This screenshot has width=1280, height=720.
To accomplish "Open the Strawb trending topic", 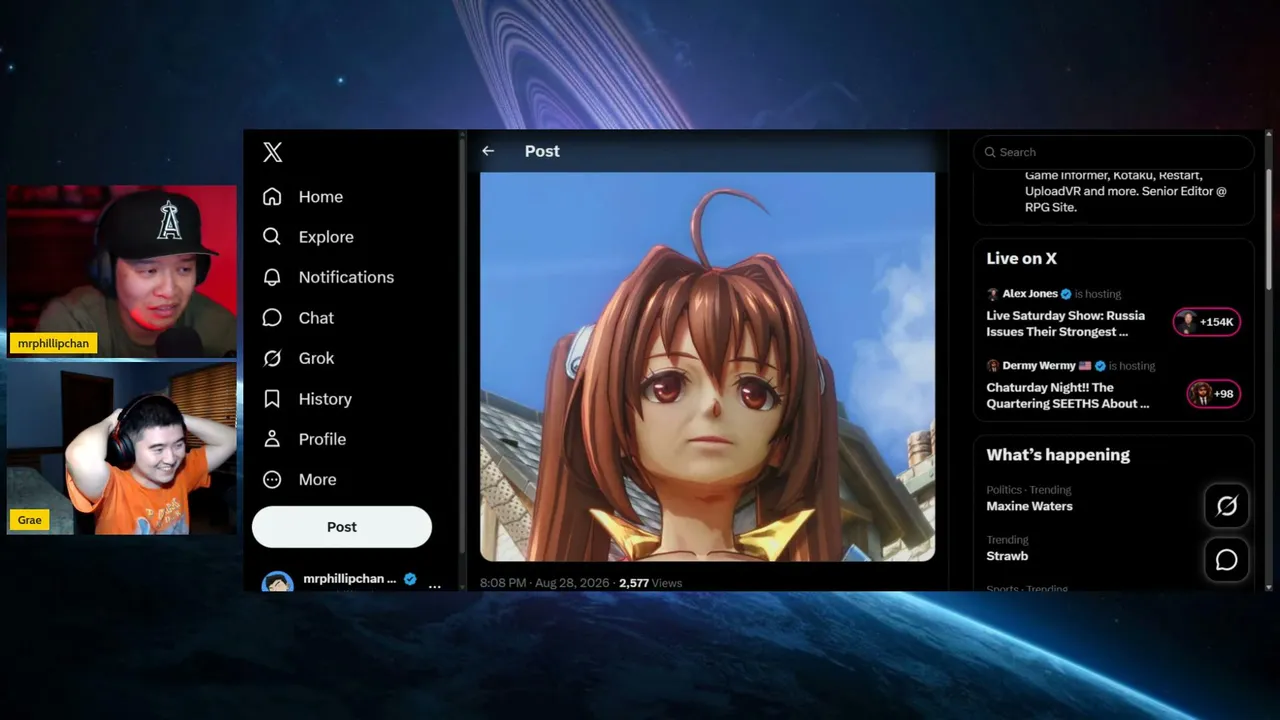I will point(1007,556).
